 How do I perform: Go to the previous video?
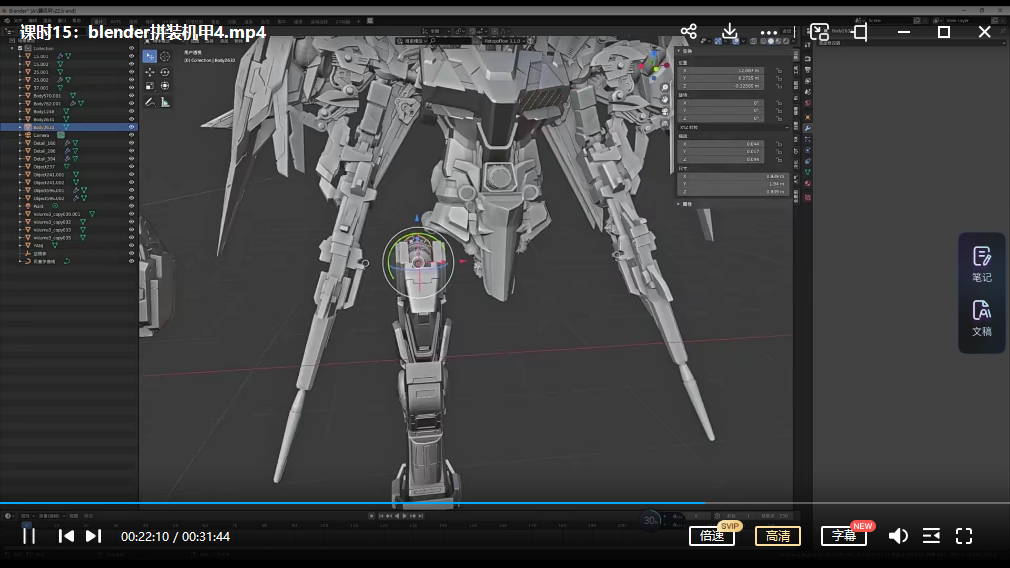tap(66, 536)
